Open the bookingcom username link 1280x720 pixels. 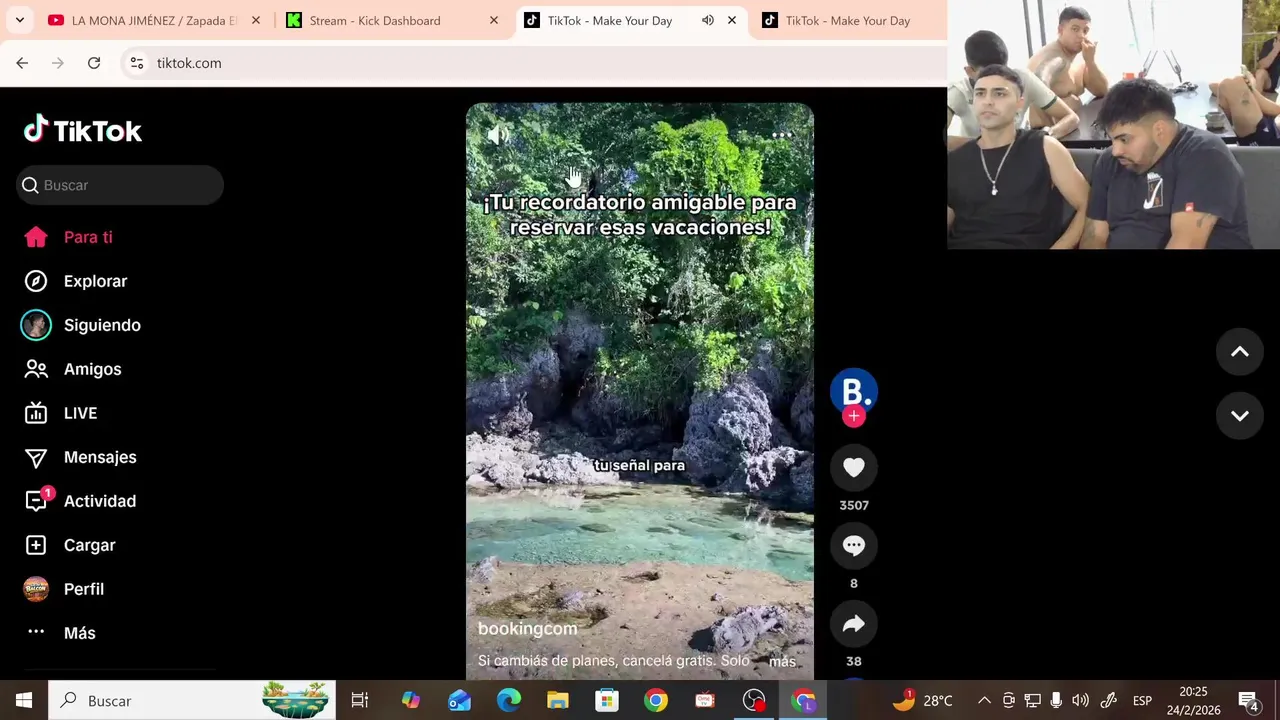pyautogui.click(x=528, y=628)
